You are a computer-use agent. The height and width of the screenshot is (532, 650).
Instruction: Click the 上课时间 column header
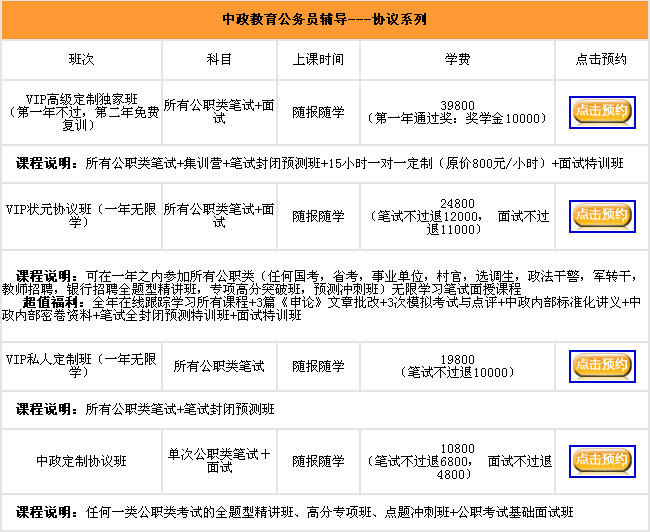[318, 59]
